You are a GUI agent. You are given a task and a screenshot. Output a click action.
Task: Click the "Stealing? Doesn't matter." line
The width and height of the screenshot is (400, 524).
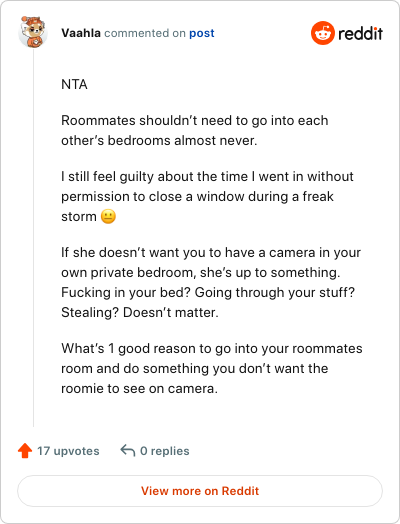[140, 312]
